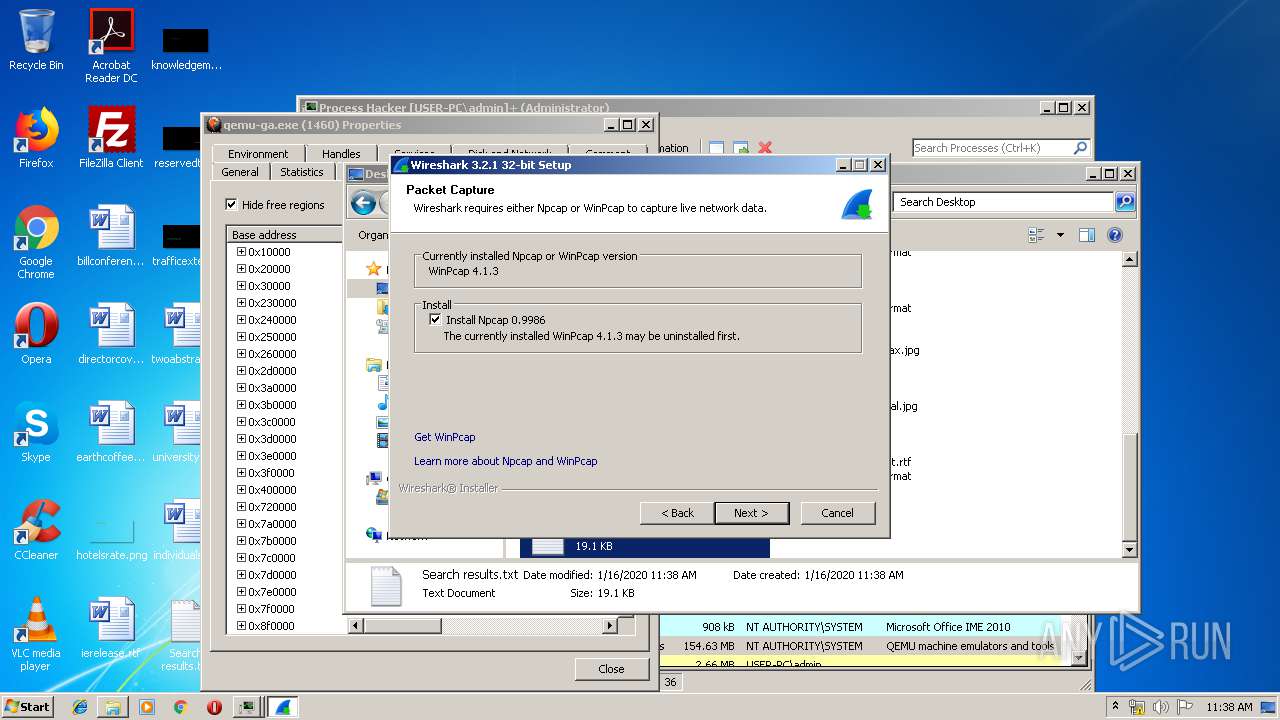Image resolution: width=1280 pixels, height=720 pixels.
Task: Expand memory region 0x3a0000
Action: [241, 388]
